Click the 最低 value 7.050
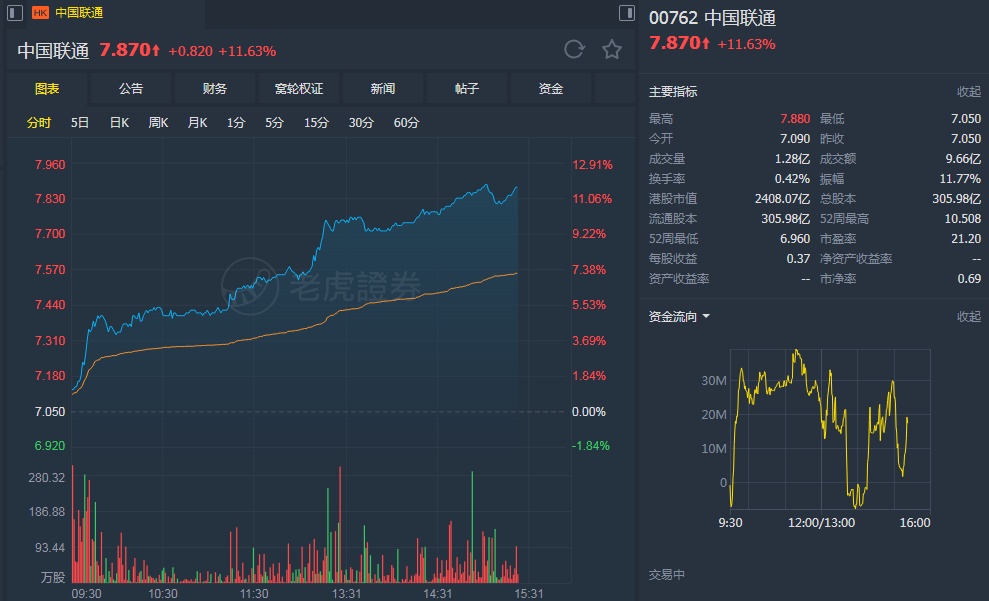The image size is (989, 601). click(966, 119)
